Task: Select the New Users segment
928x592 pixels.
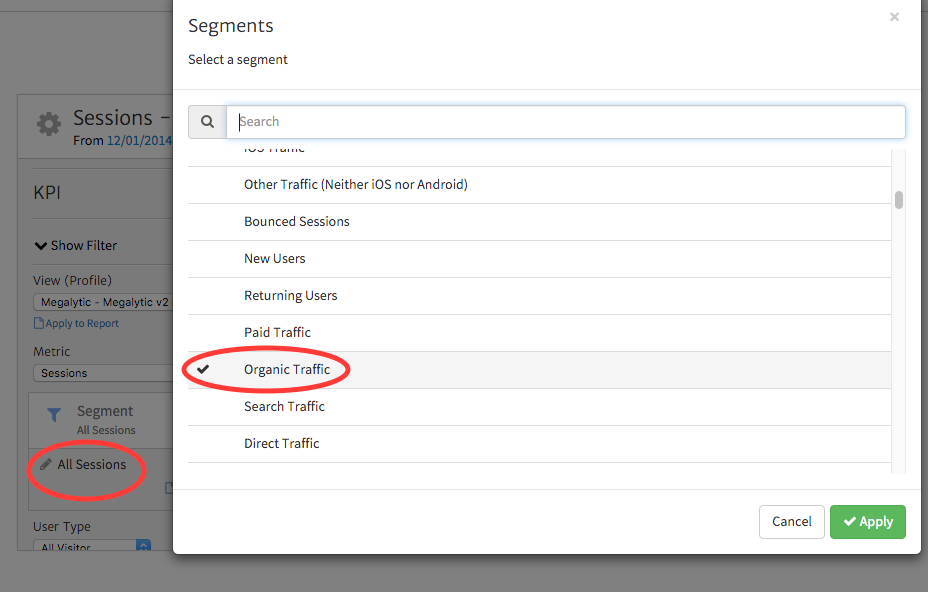Action: pyautogui.click(x=274, y=258)
